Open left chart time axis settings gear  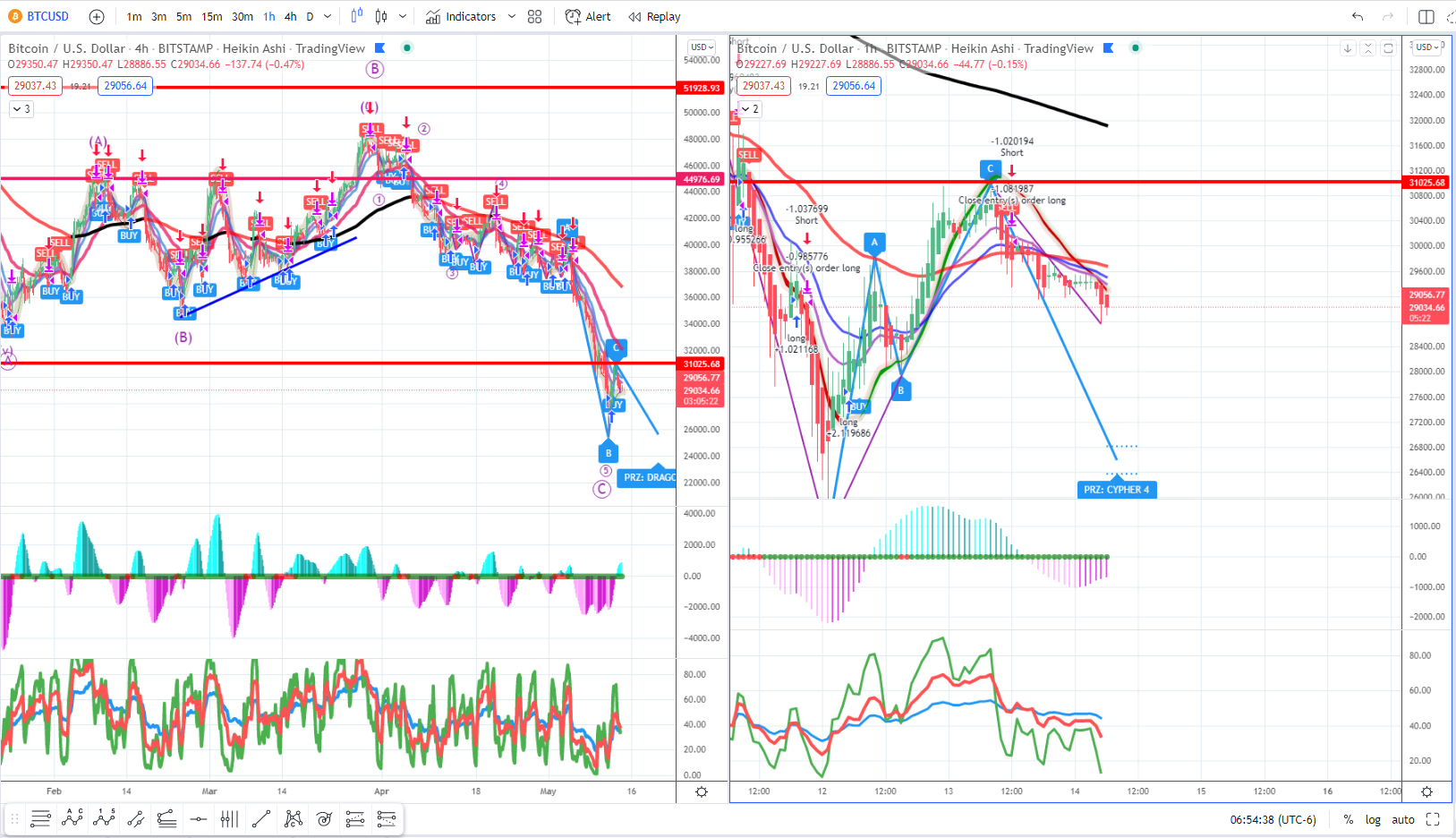702,791
